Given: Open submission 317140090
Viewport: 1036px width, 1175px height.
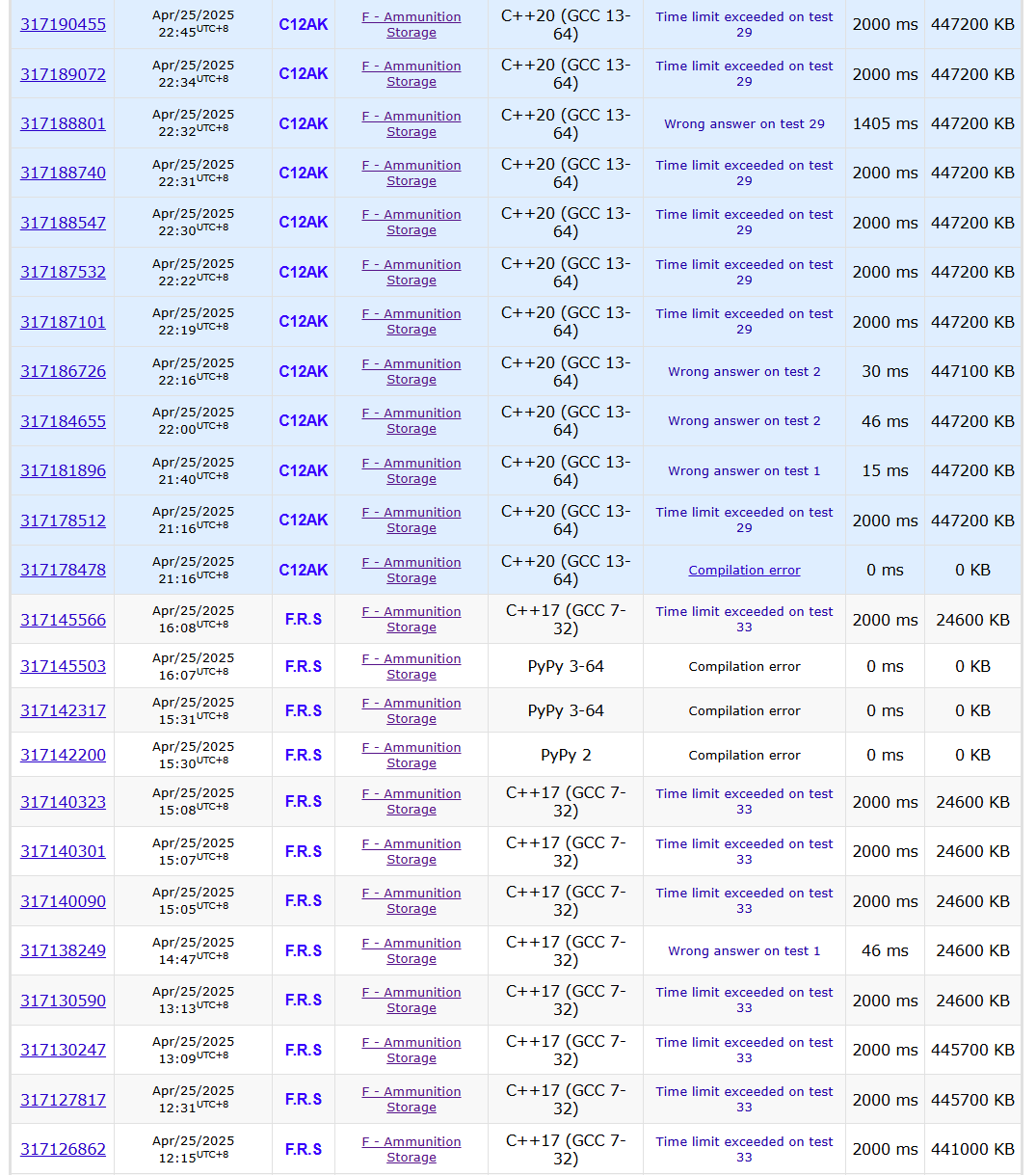Looking at the screenshot, I should coord(63,901).
